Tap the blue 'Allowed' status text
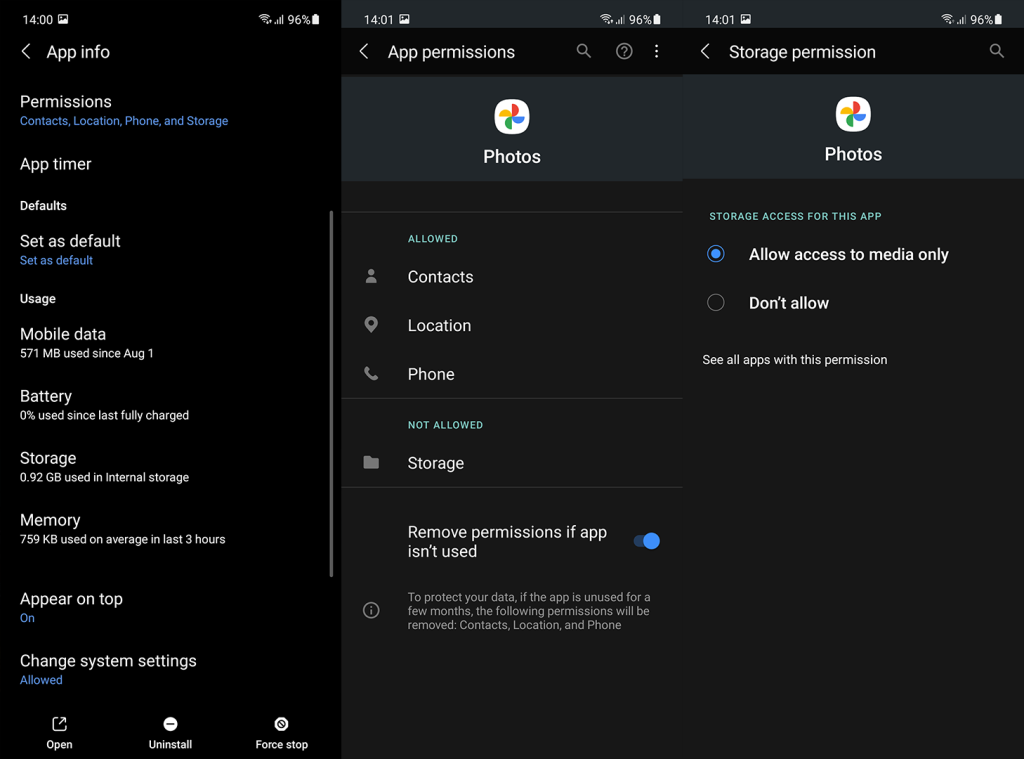Screen dimensions: 1024x759 tap(41, 680)
